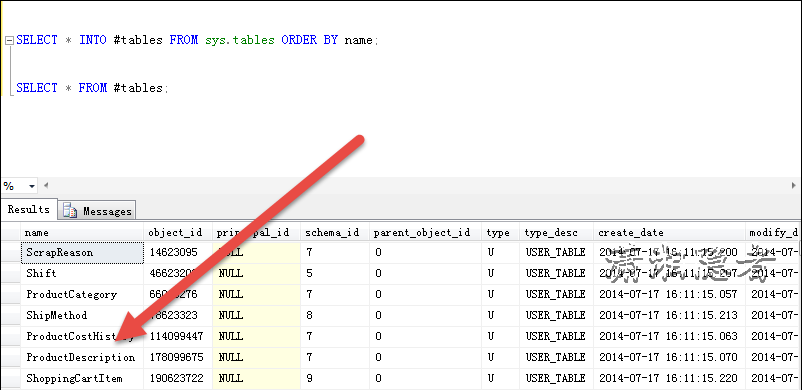The height and width of the screenshot is (390, 802).
Task: Select the ScrapReason name cell
Action: point(82,253)
